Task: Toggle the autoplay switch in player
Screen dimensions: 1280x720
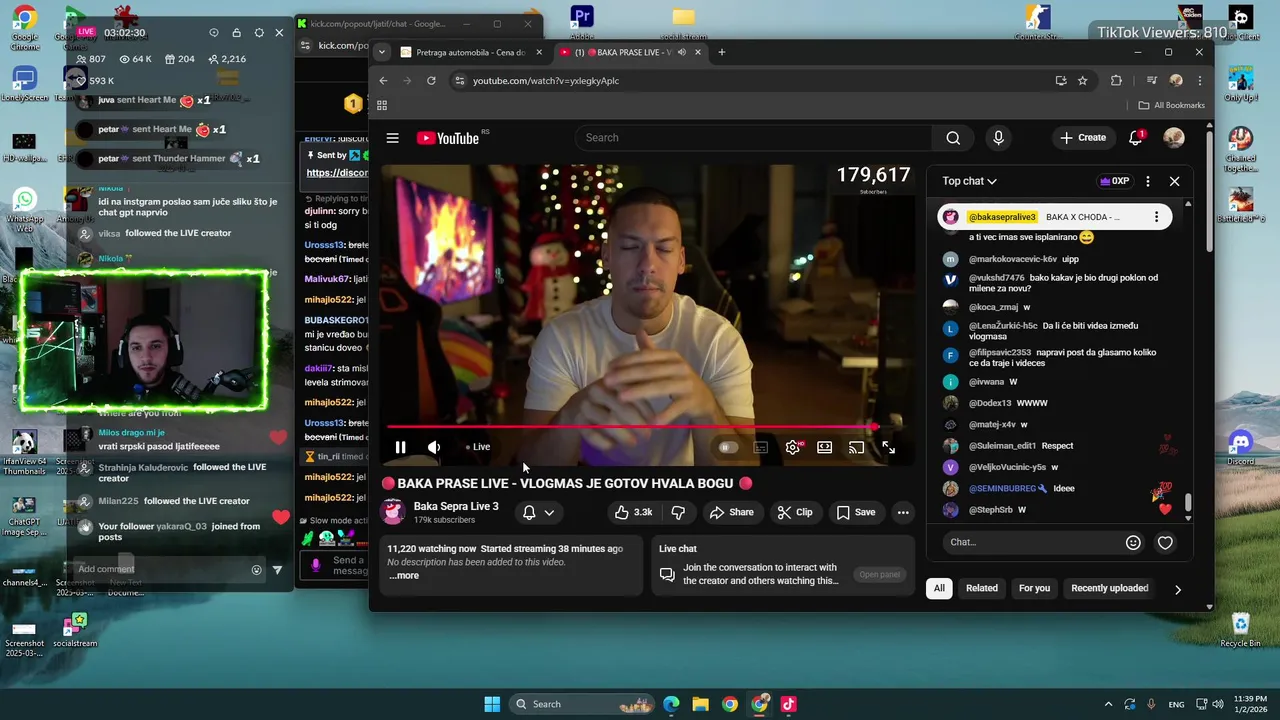Action: (728, 448)
